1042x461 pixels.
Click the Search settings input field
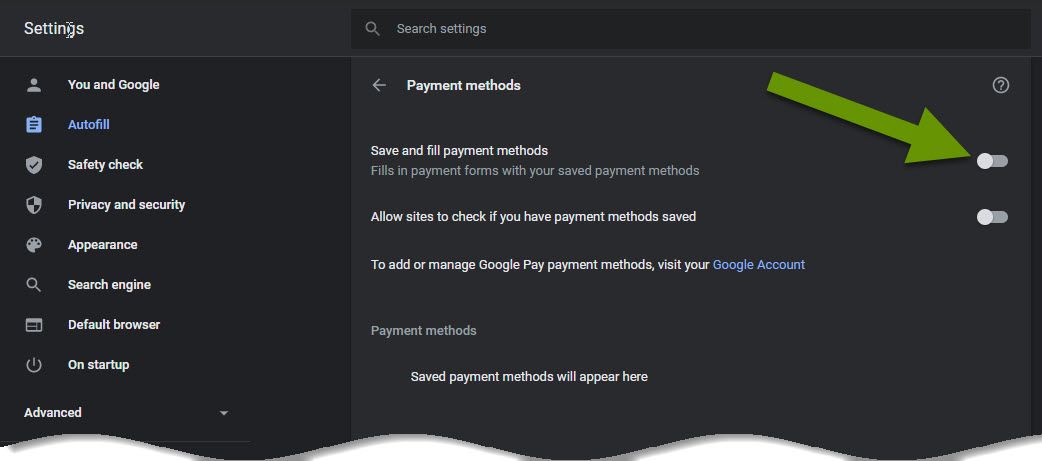[691, 29]
